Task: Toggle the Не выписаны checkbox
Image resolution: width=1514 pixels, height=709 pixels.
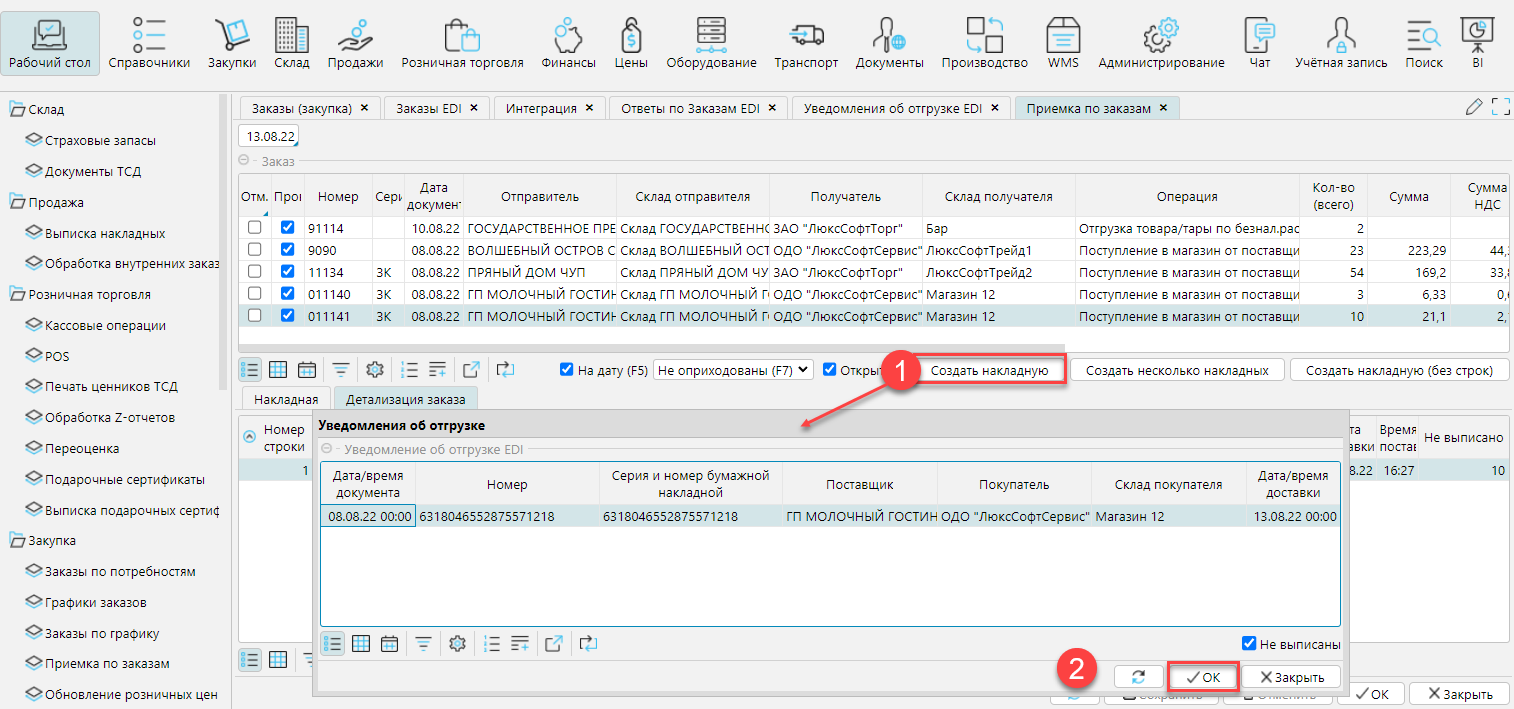Action: [x=1248, y=644]
